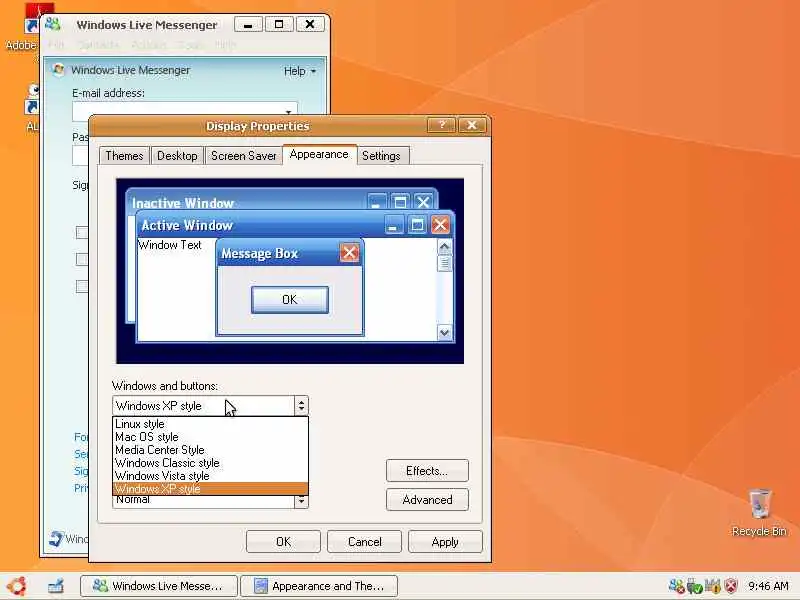800x600 pixels.
Task: Click the tray icon with yellow warning badge
Action: tap(712, 586)
